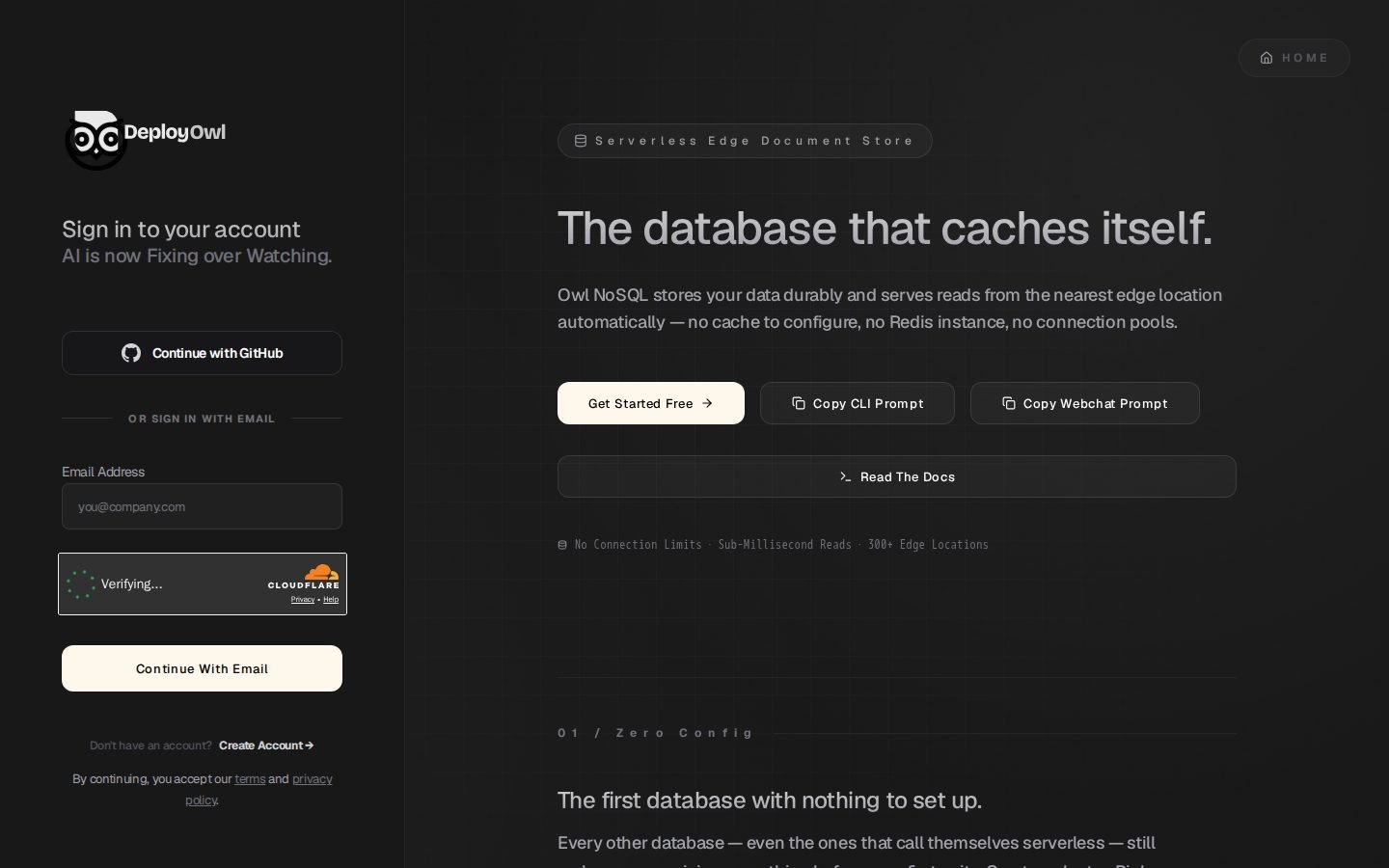This screenshot has height=868, width=1389.
Task: Click 'OR SIGN IN WITH EMAIL' divider text
Action: tap(202, 419)
